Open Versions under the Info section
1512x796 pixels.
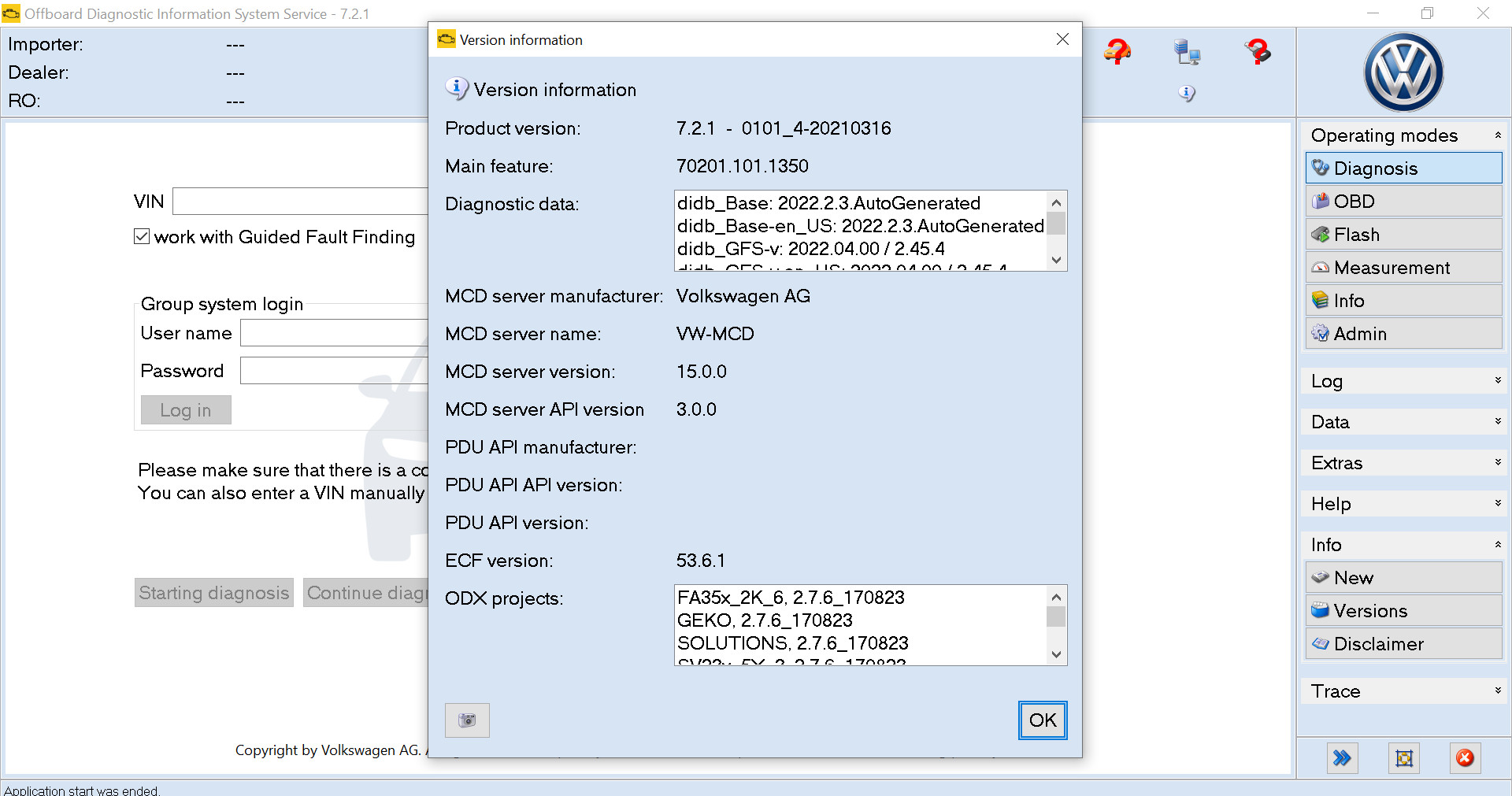(x=1403, y=610)
